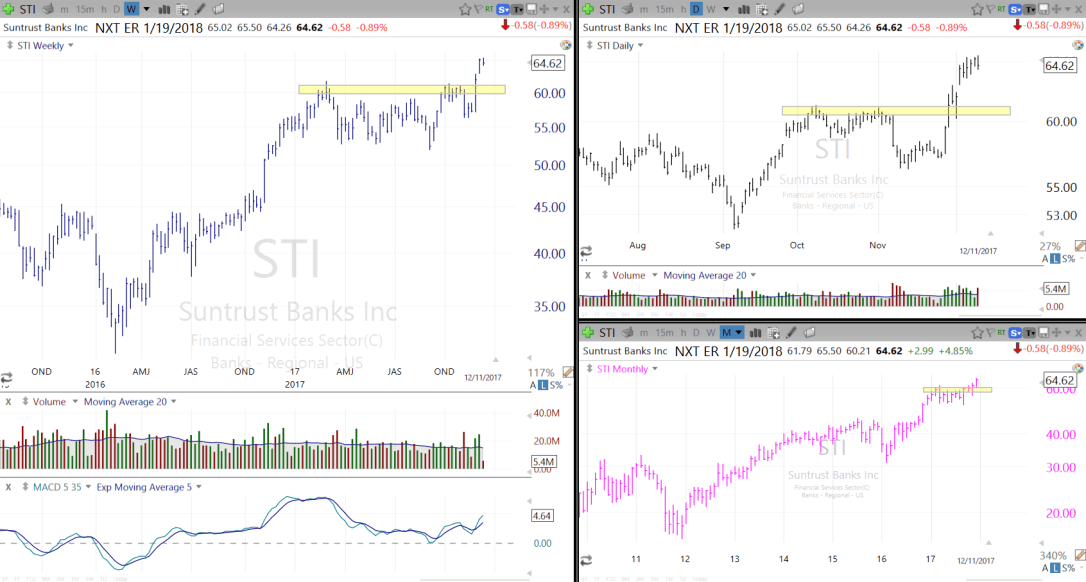Screen dimensions: 1086x582
Task: Expand the STI Weekly plot dropdown
Action: (70, 45)
